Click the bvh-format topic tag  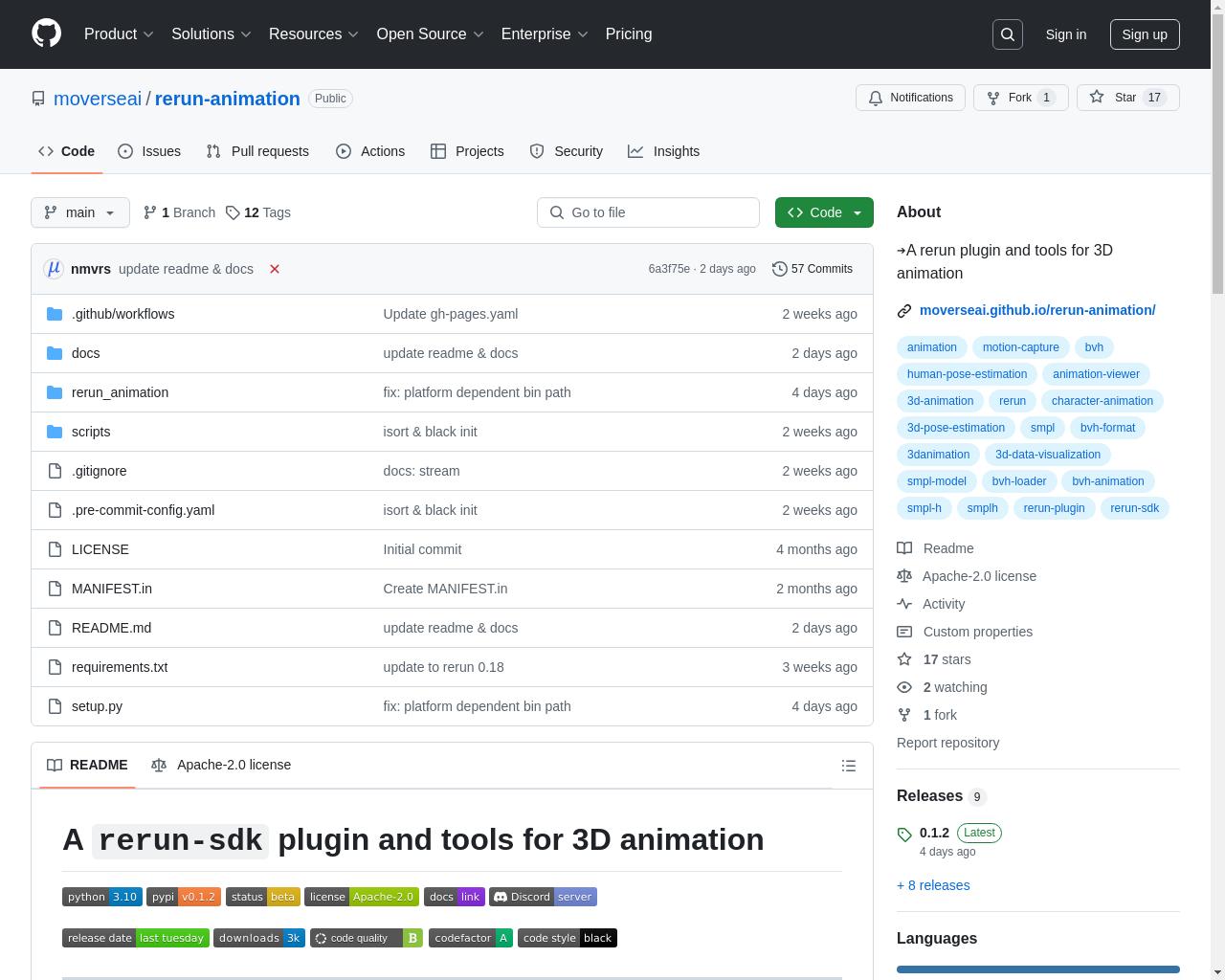[x=1107, y=428]
